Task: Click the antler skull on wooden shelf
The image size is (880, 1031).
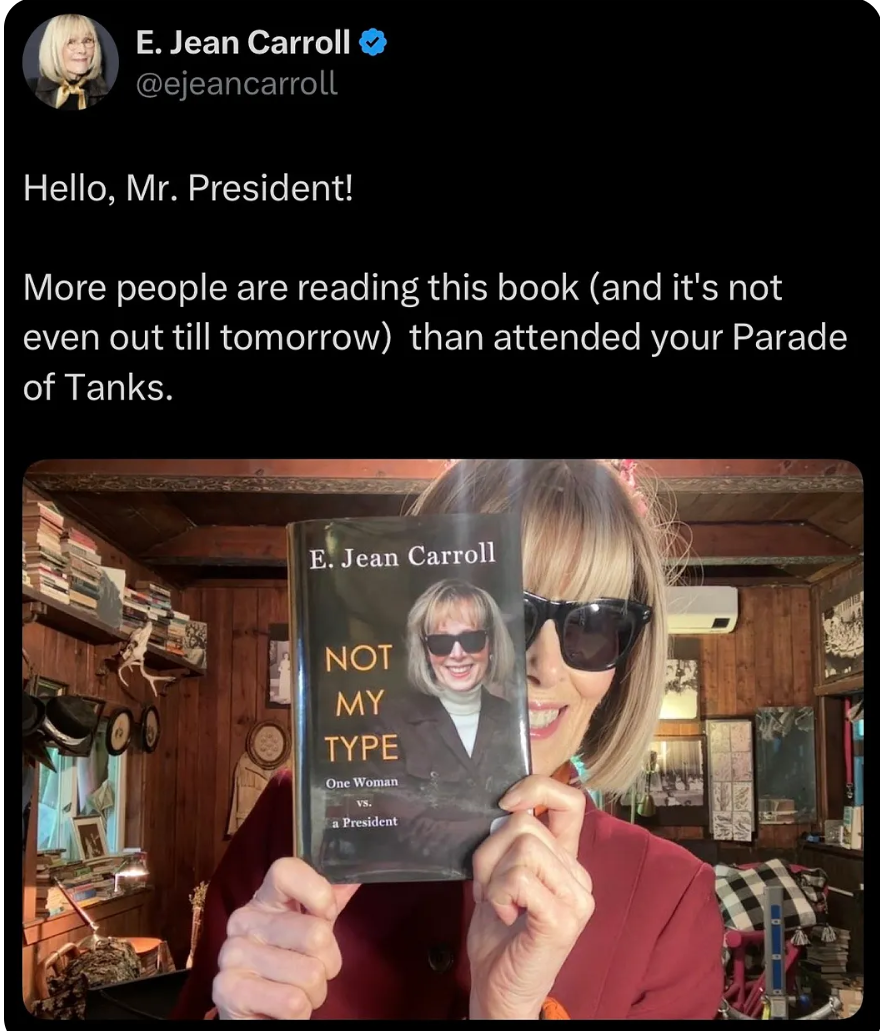Action: click(x=141, y=654)
